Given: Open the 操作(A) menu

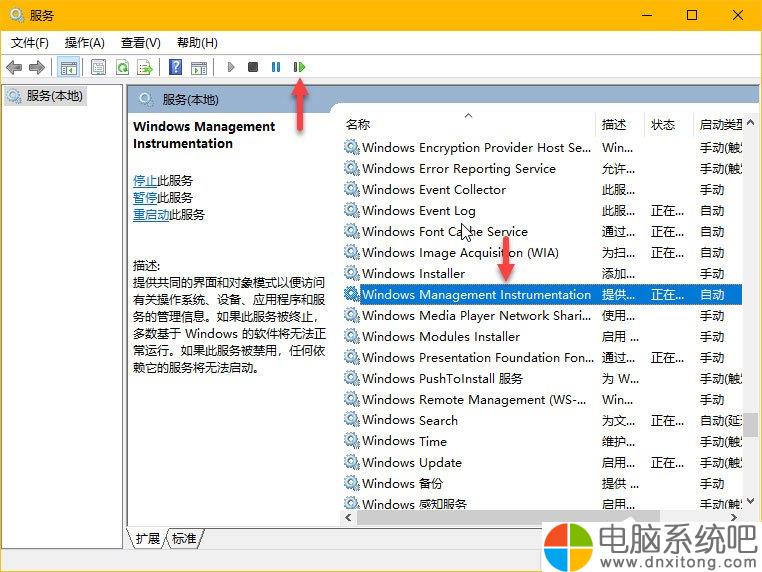Looking at the screenshot, I should (85, 43).
